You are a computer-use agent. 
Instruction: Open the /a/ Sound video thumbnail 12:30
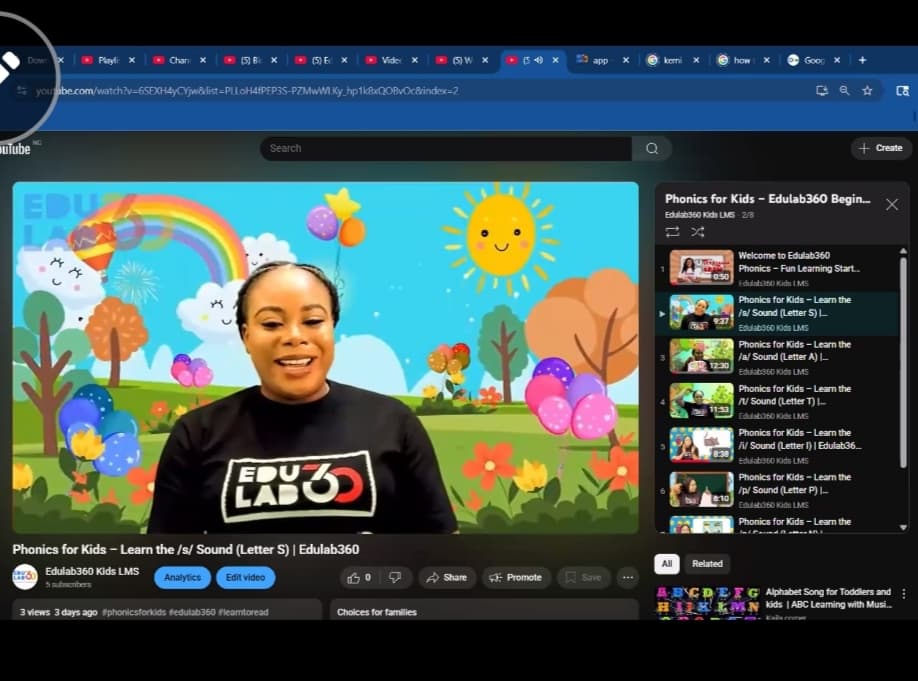tap(701, 356)
